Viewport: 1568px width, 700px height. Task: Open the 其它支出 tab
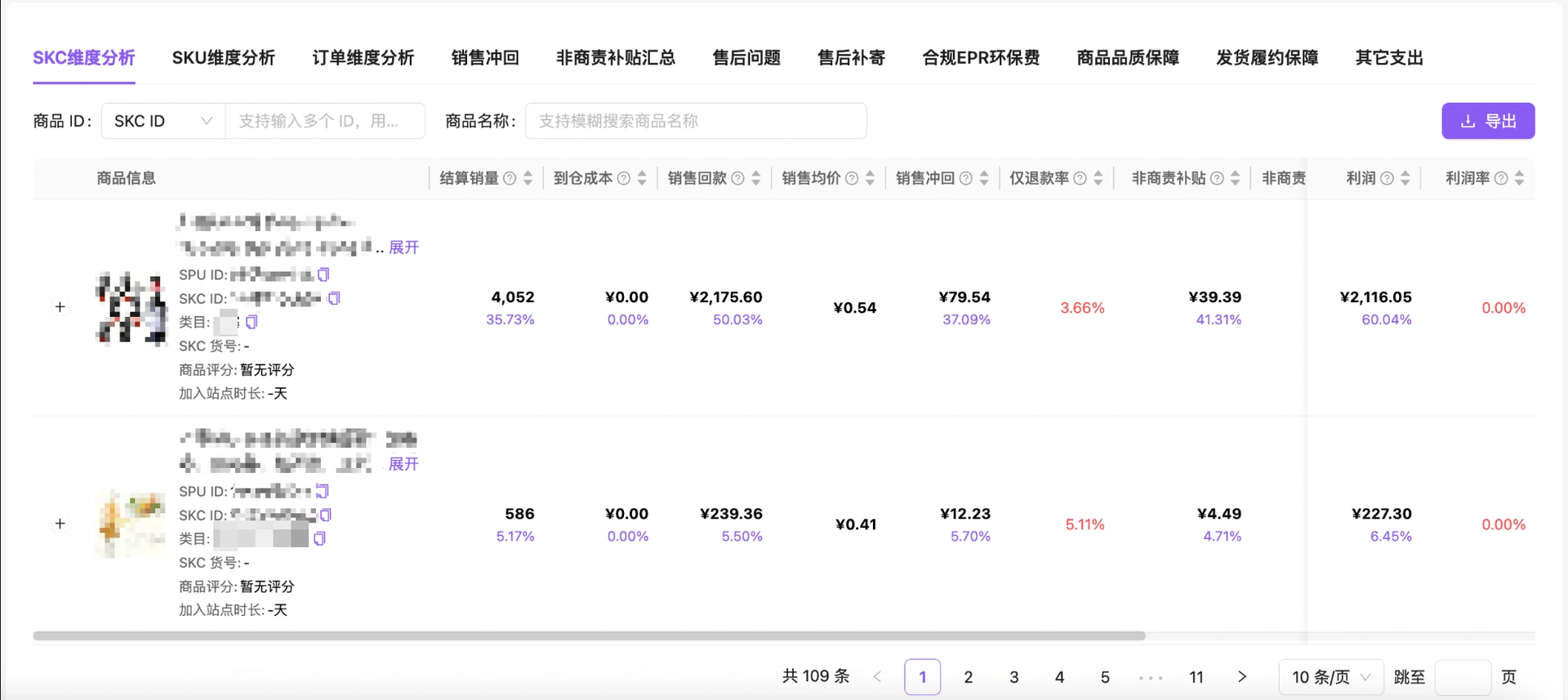pos(1389,58)
